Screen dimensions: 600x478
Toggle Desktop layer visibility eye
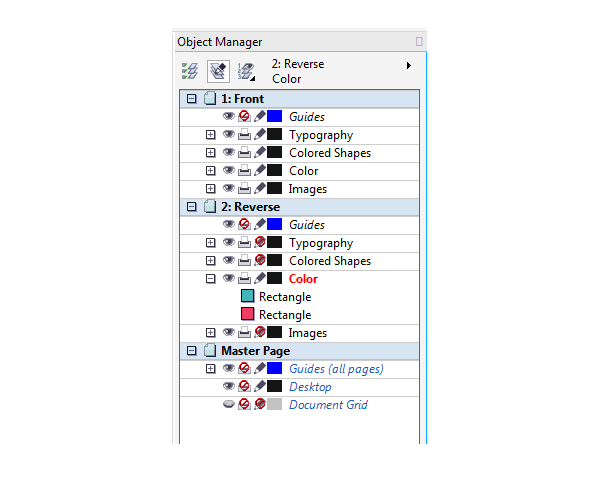[x=229, y=386]
